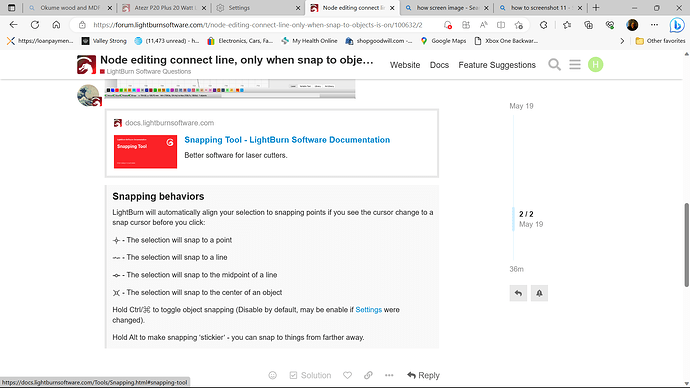Open the forum hamburger menu
This screenshot has height=388, width=690.
575,65
